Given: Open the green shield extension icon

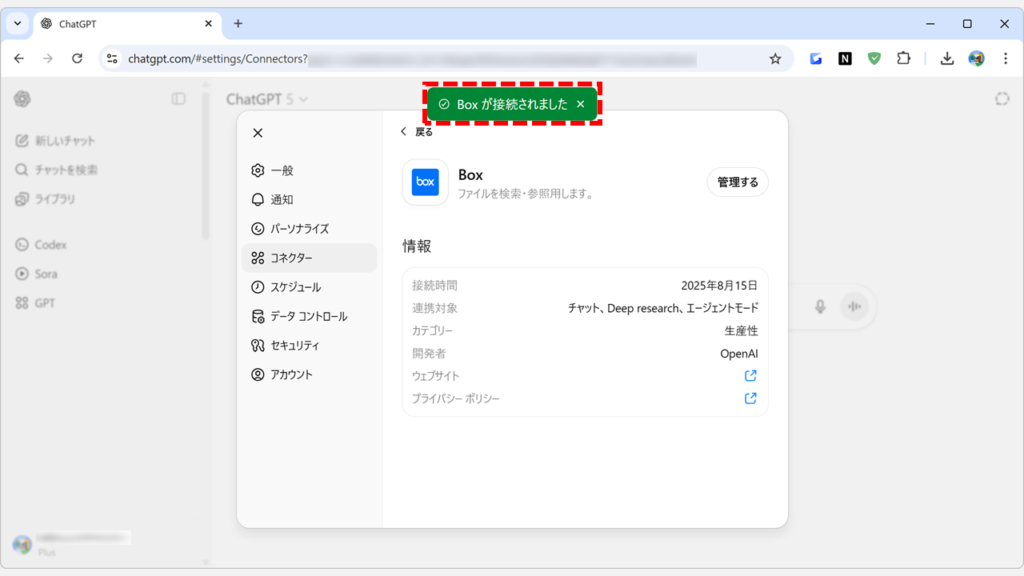Looking at the screenshot, I should [x=874, y=59].
